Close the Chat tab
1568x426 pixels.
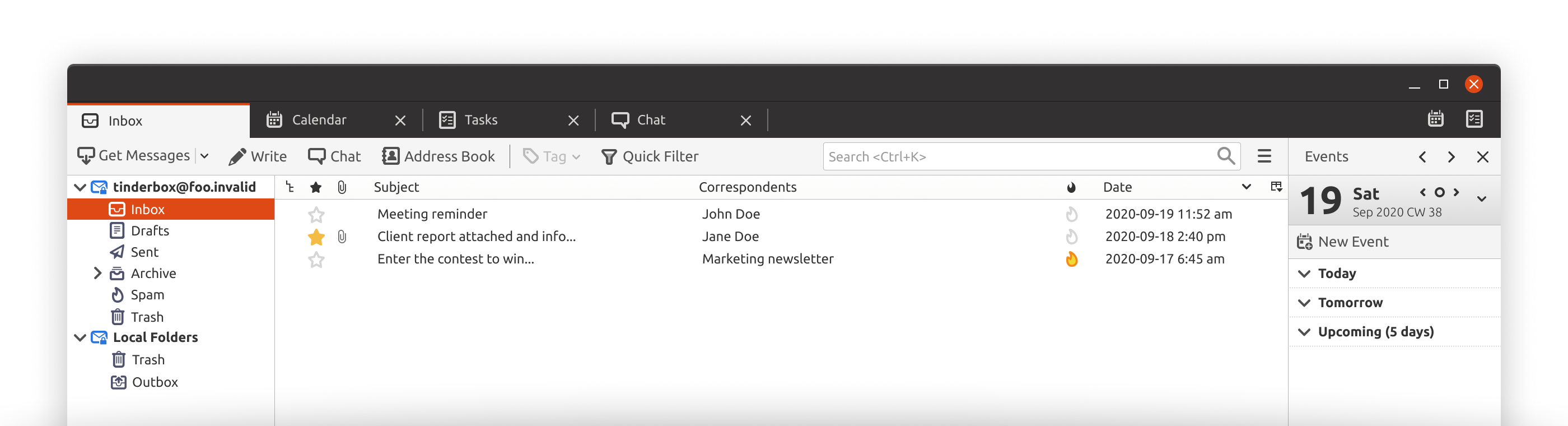[x=746, y=120]
